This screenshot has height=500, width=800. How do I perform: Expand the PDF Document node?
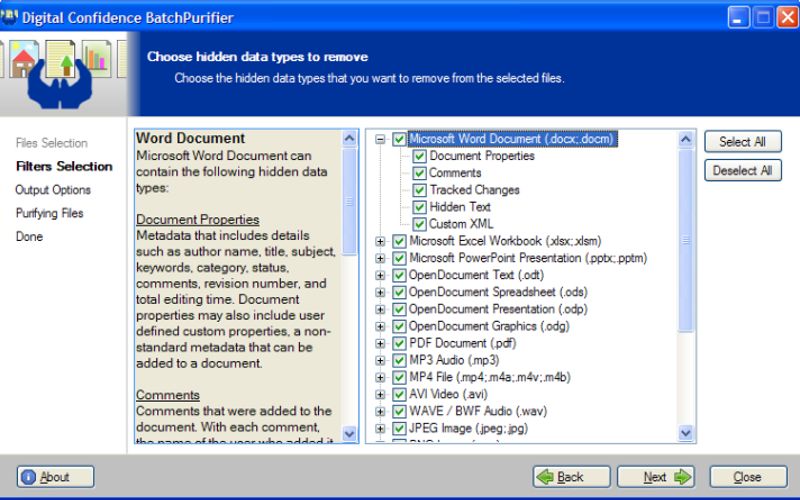(x=380, y=343)
